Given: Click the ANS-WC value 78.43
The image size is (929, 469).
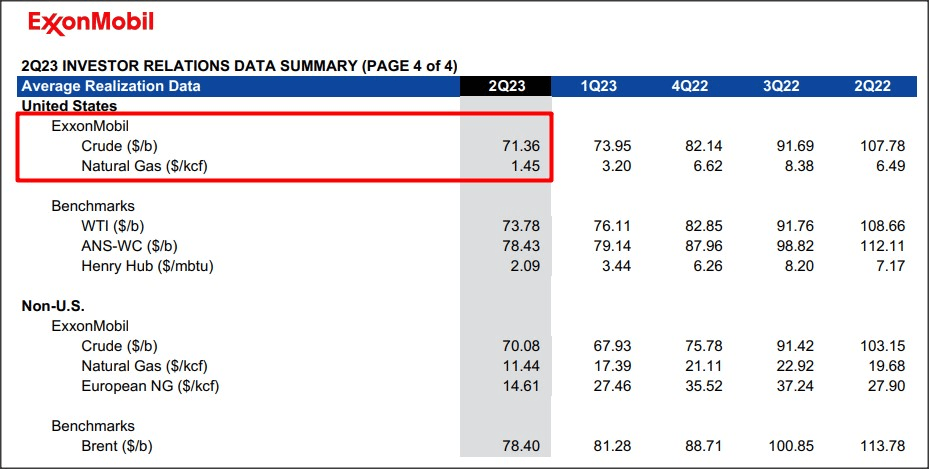Looking at the screenshot, I should [521, 246].
